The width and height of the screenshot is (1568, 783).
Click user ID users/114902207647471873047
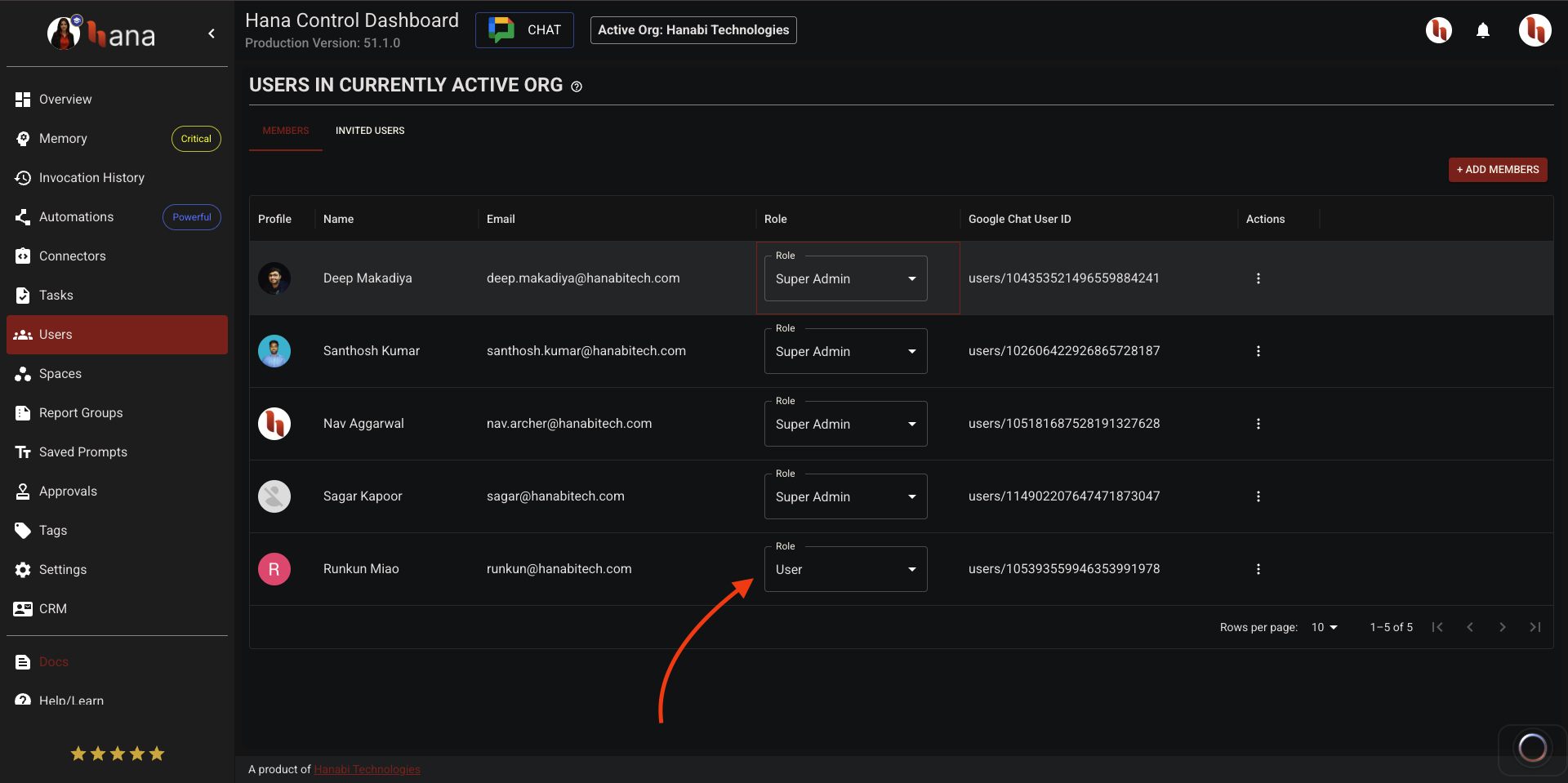pyautogui.click(x=1064, y=496)
